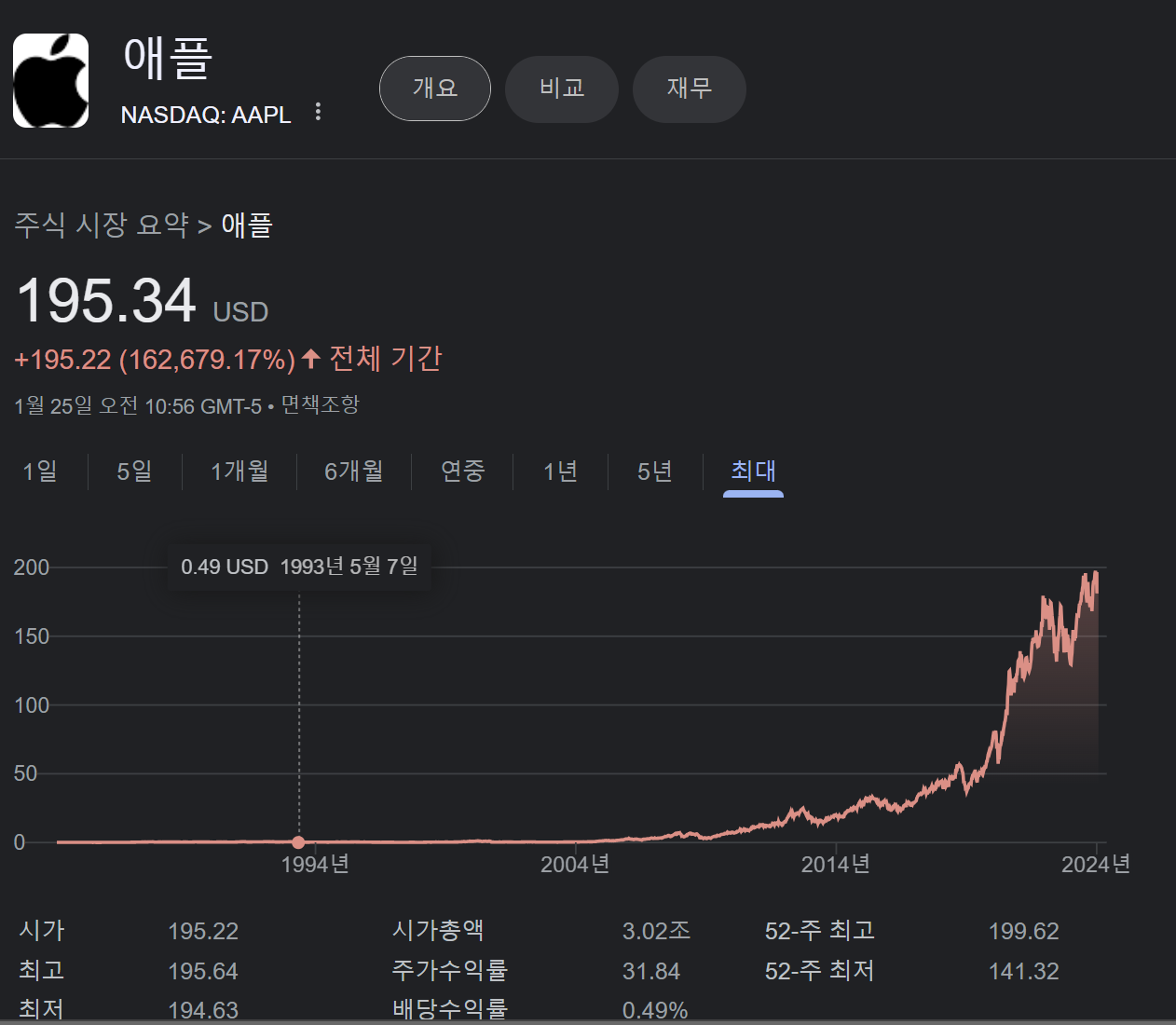Switch to the 1개월 range tab
Image resolution: width=1176 pixels, height=1025 pixels.
point(239,471)
